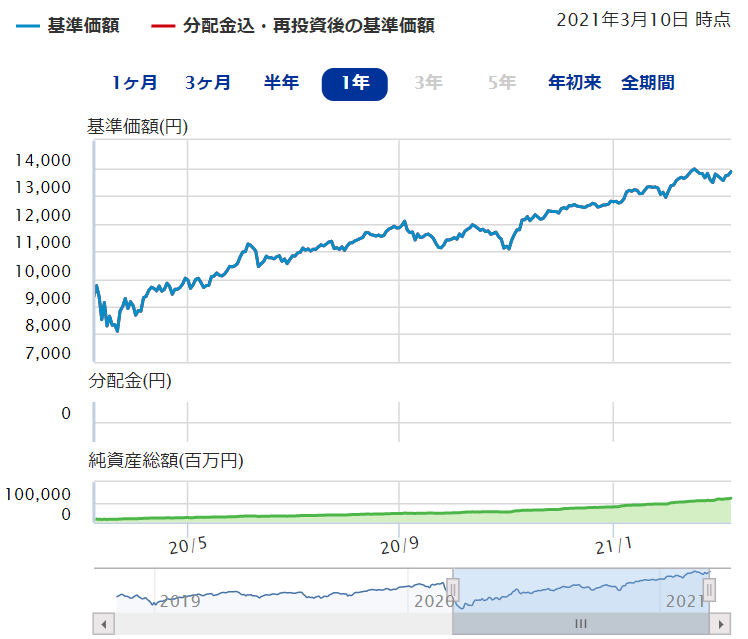Viewport: 748px width, 639px height.
Task: Choose the 半年 time range
Action: pos(281,83)
